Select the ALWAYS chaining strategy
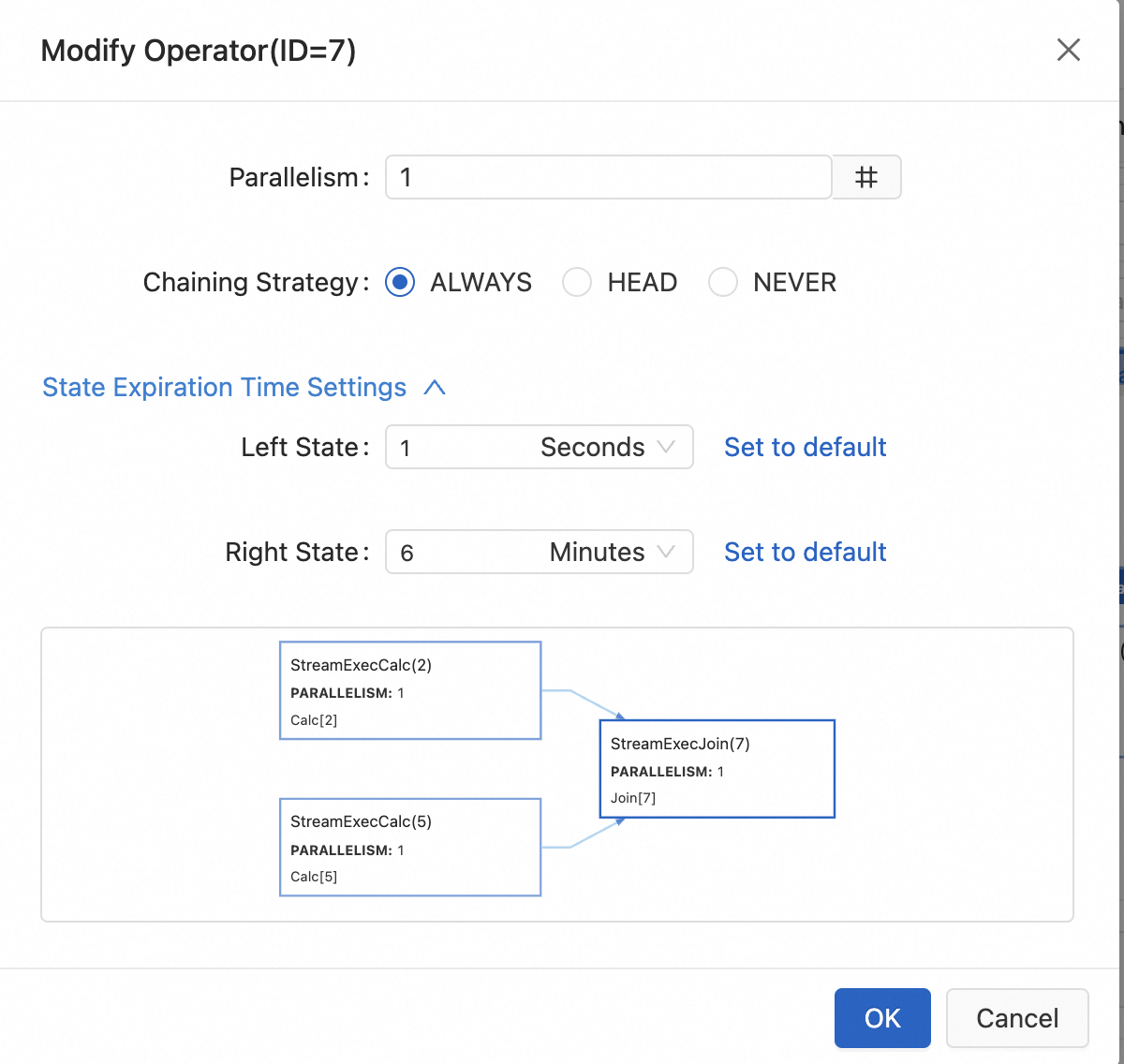Viewport: 1124px width, 1064px height. pyautogui.click(x=400, y=282)
